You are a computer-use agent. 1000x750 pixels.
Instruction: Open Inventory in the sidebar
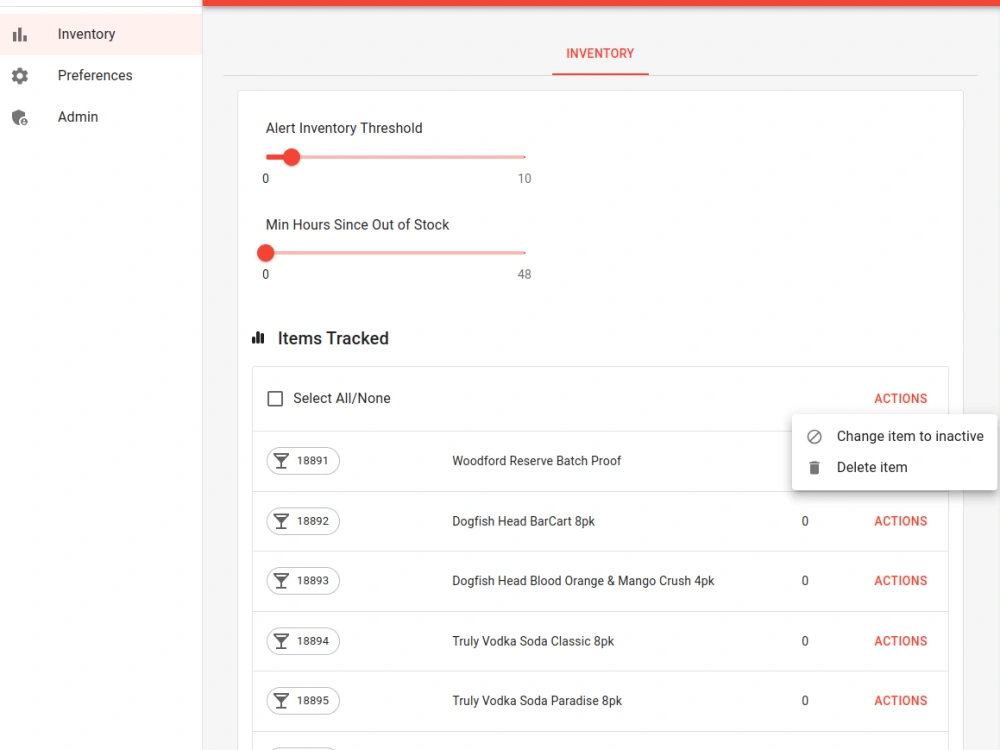tap(101, 34)
